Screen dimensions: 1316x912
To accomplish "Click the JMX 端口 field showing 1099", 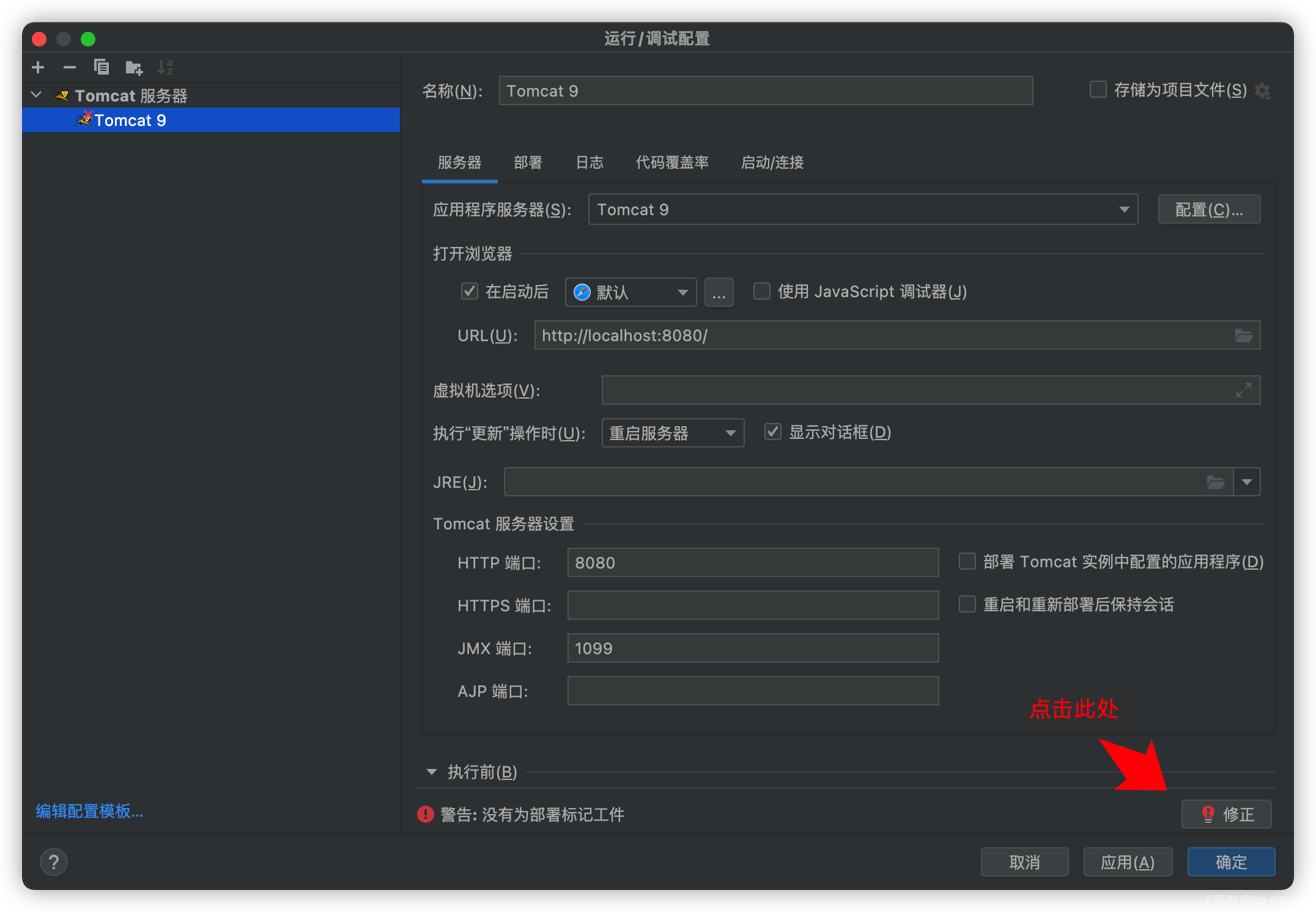I will pyautogui.click(x=753, y=648).
